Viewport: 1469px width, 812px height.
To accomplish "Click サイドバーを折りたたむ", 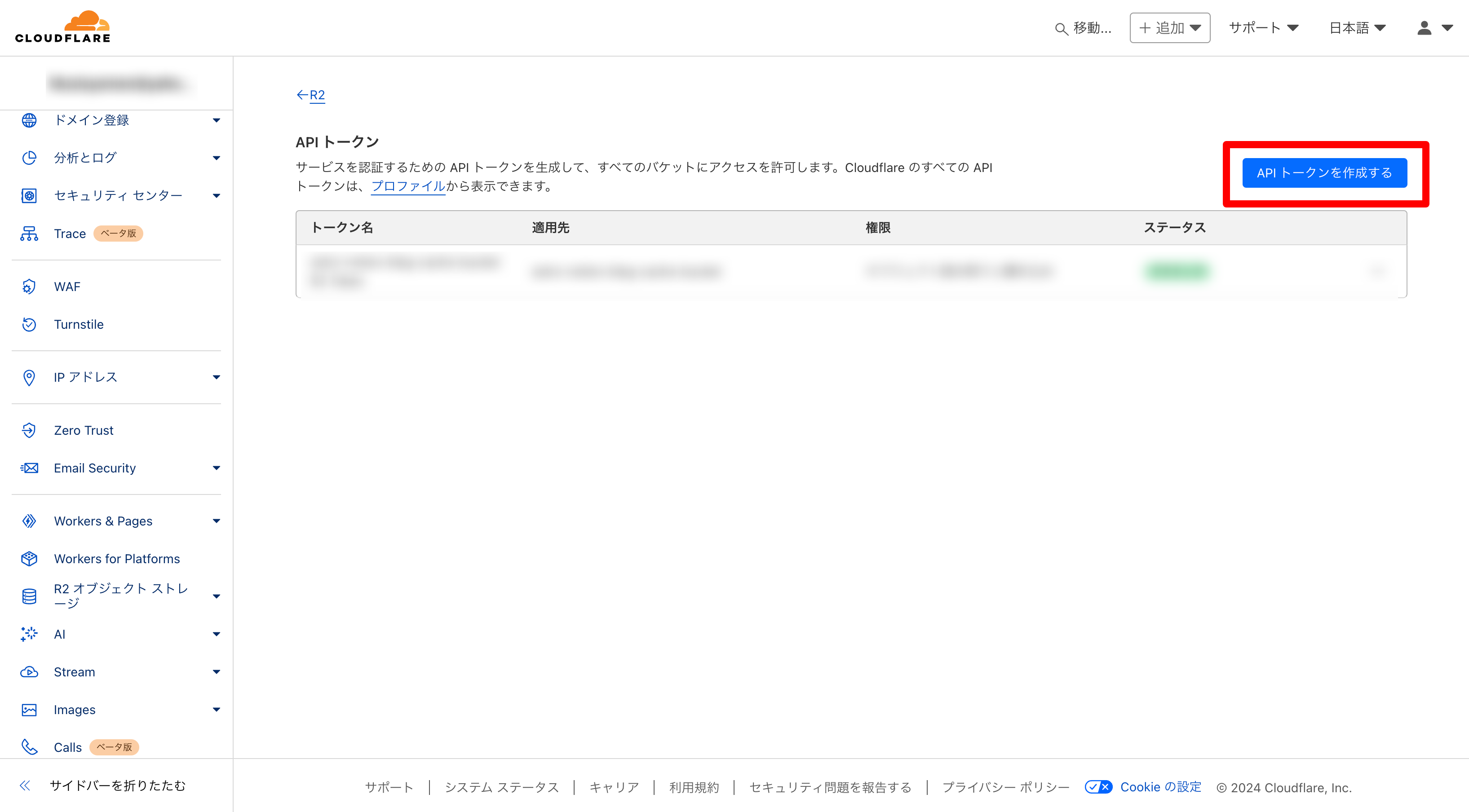I will (117, 786).
